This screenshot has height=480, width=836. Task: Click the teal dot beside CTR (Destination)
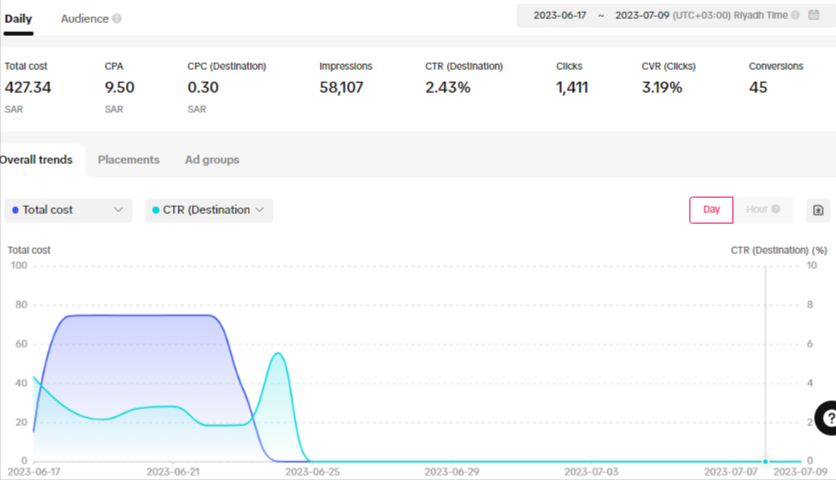pos(155,210)
